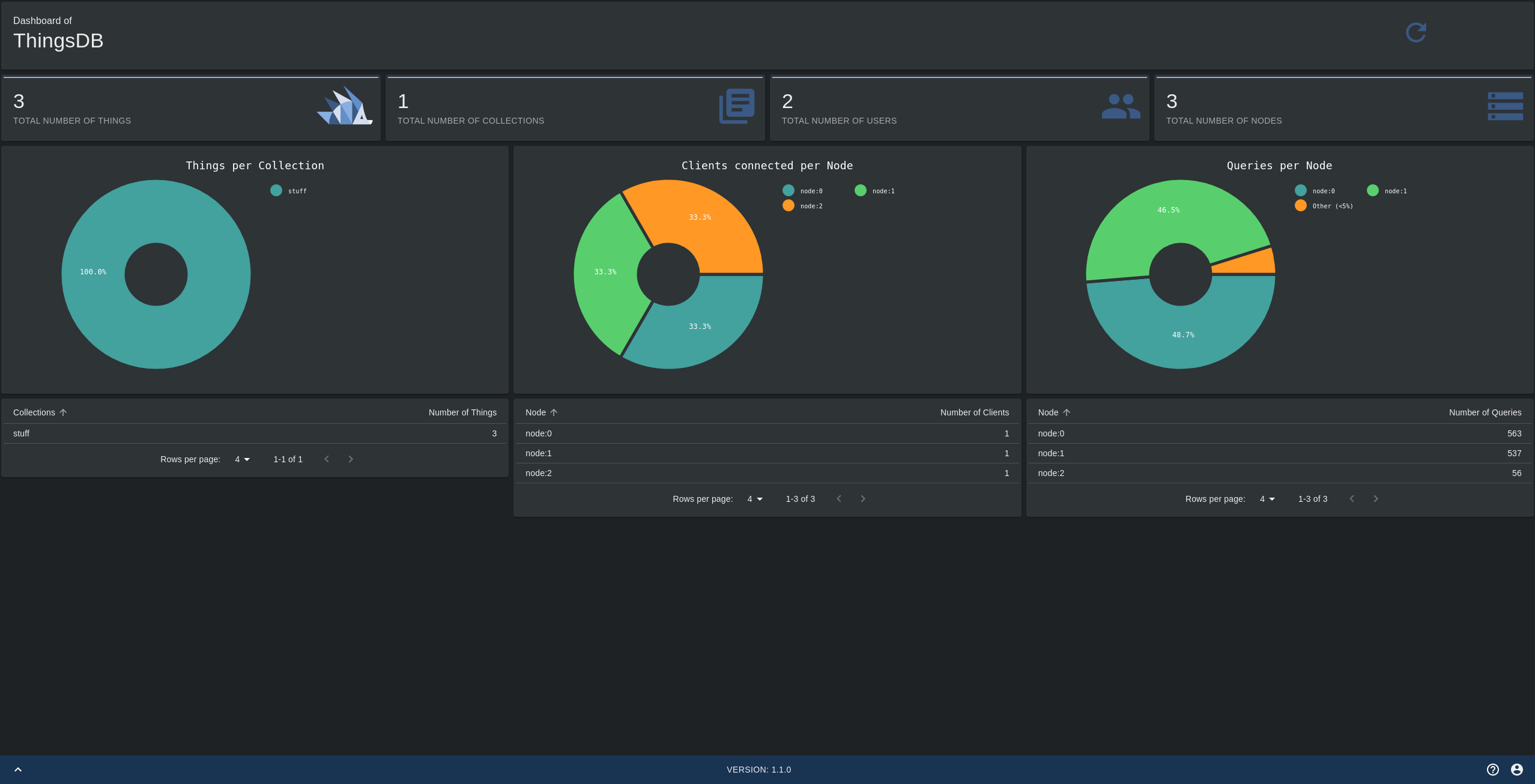Click the nodes server storage icon
This screenshot has height=784, width=1535.
point(1506,106)
